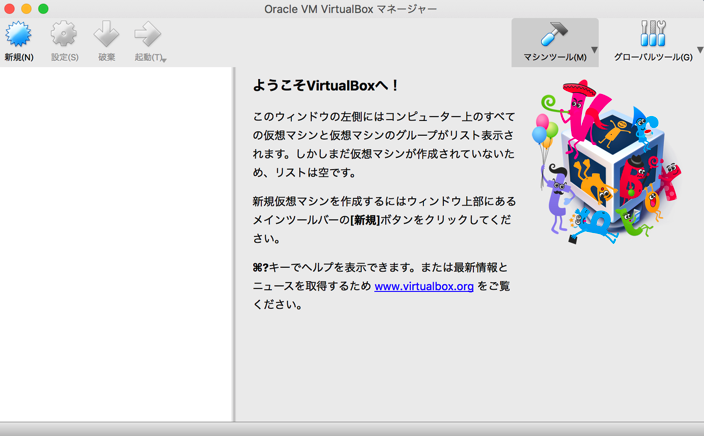Open the www.virtualbox.org link
This screenshot has height=436, width=706.
(x=424, y=286)
